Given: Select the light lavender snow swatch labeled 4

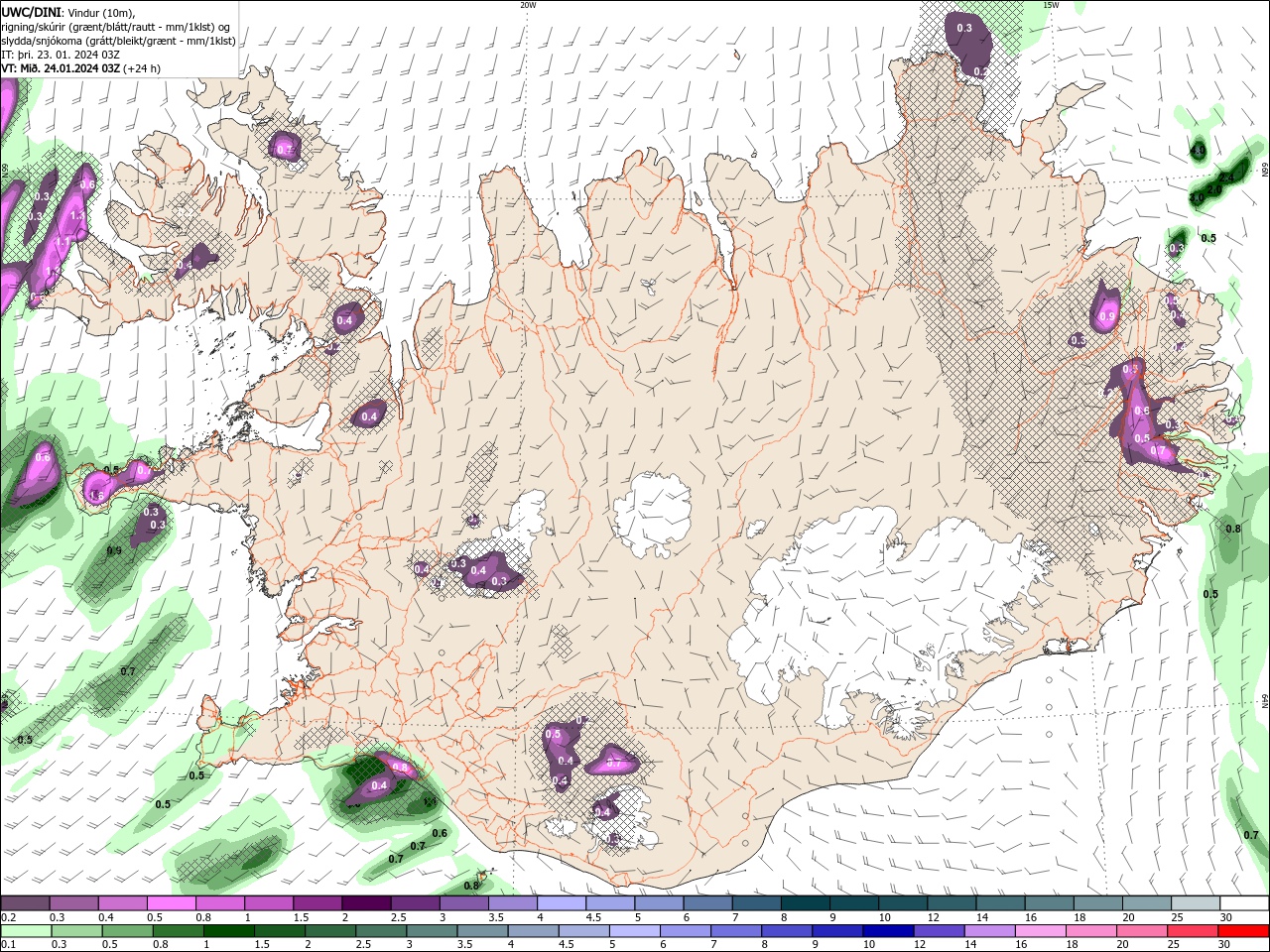Looking at the screenshot, I should coord(562,903).
